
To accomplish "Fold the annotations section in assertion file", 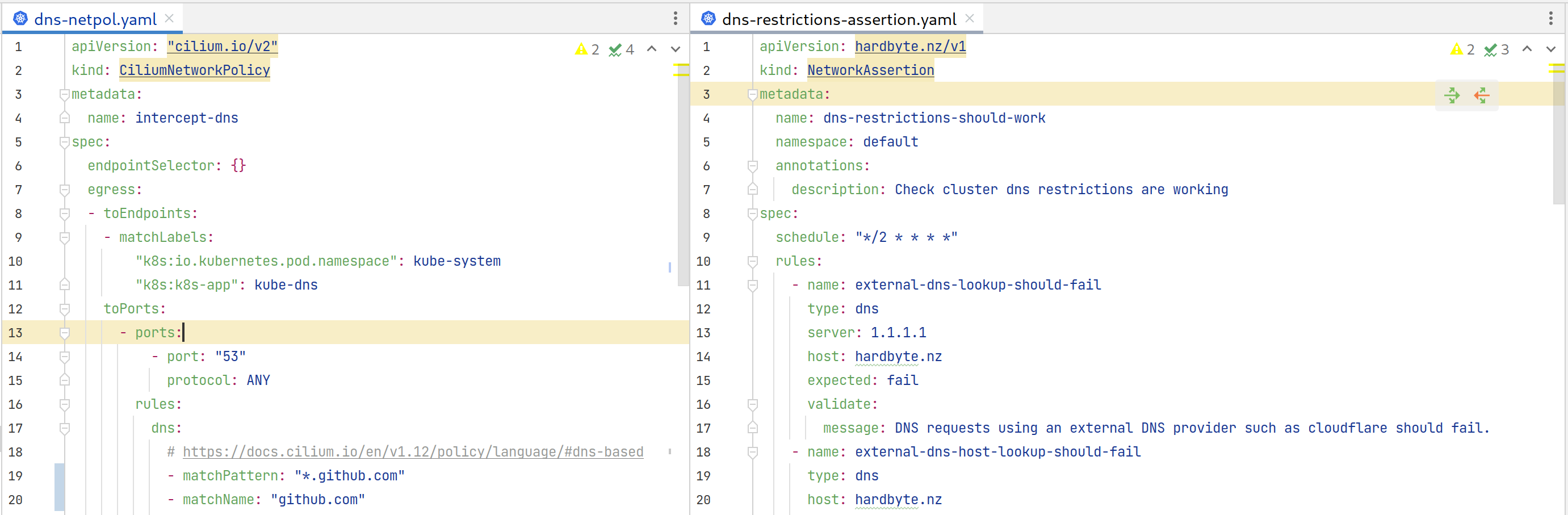I will [752, 166].
